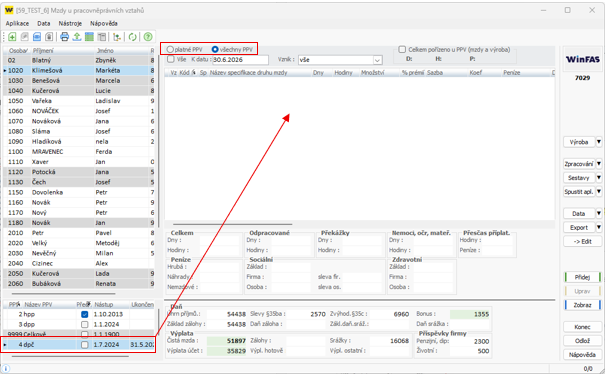Click the info icon in status bar
The height and width of the screenshot is (375, 609).
[6, 368]
